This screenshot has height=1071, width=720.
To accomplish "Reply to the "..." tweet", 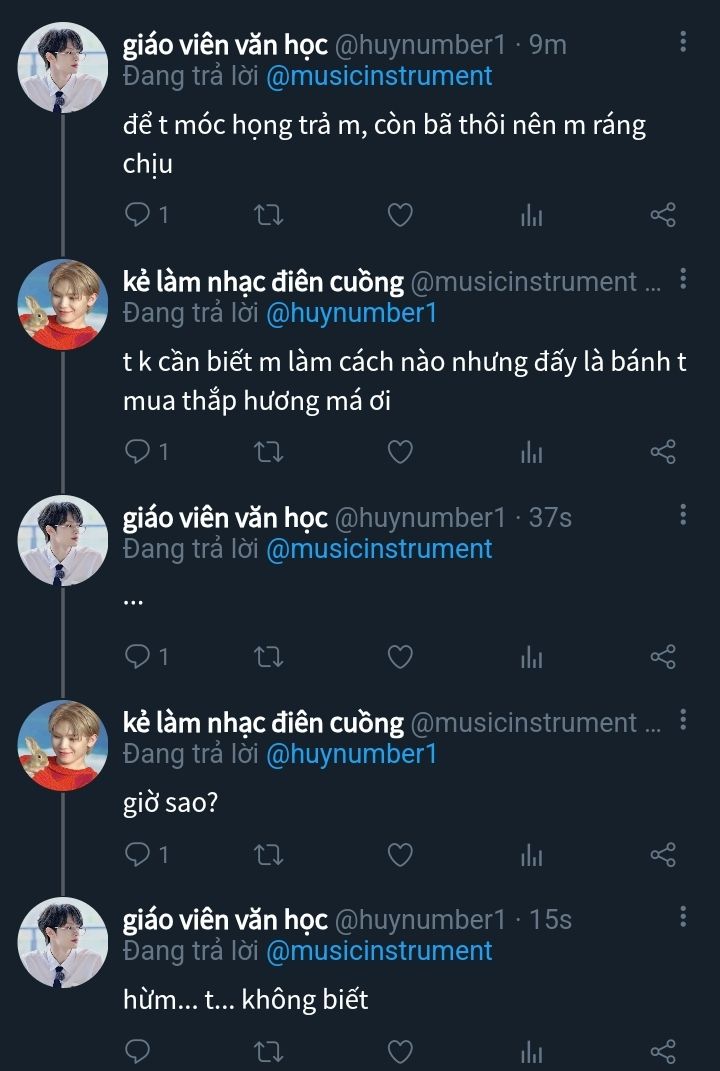I will [139, 656].
